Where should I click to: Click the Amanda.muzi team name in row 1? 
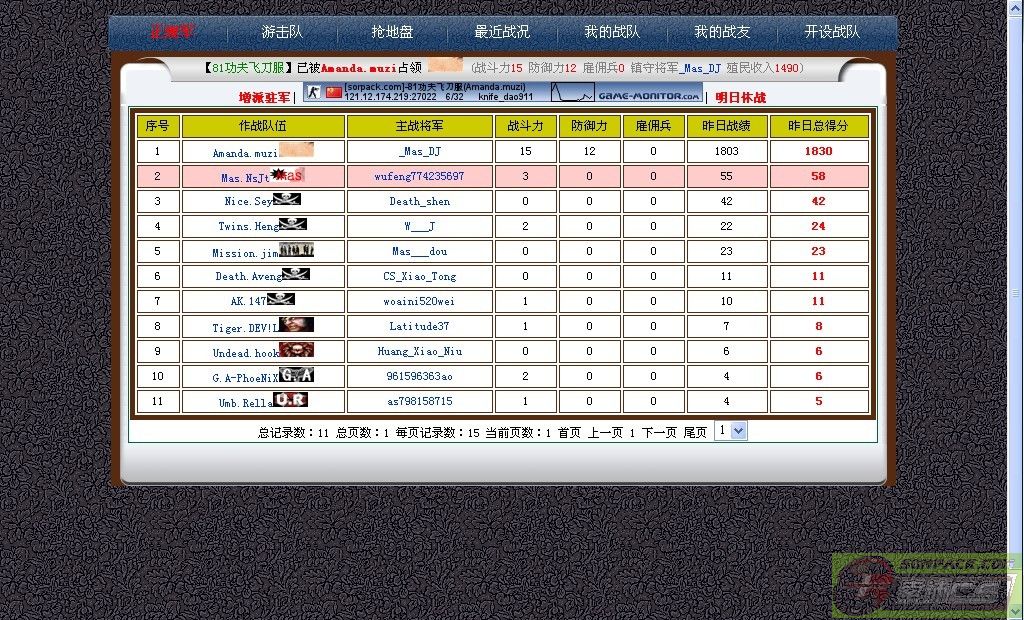245,153
